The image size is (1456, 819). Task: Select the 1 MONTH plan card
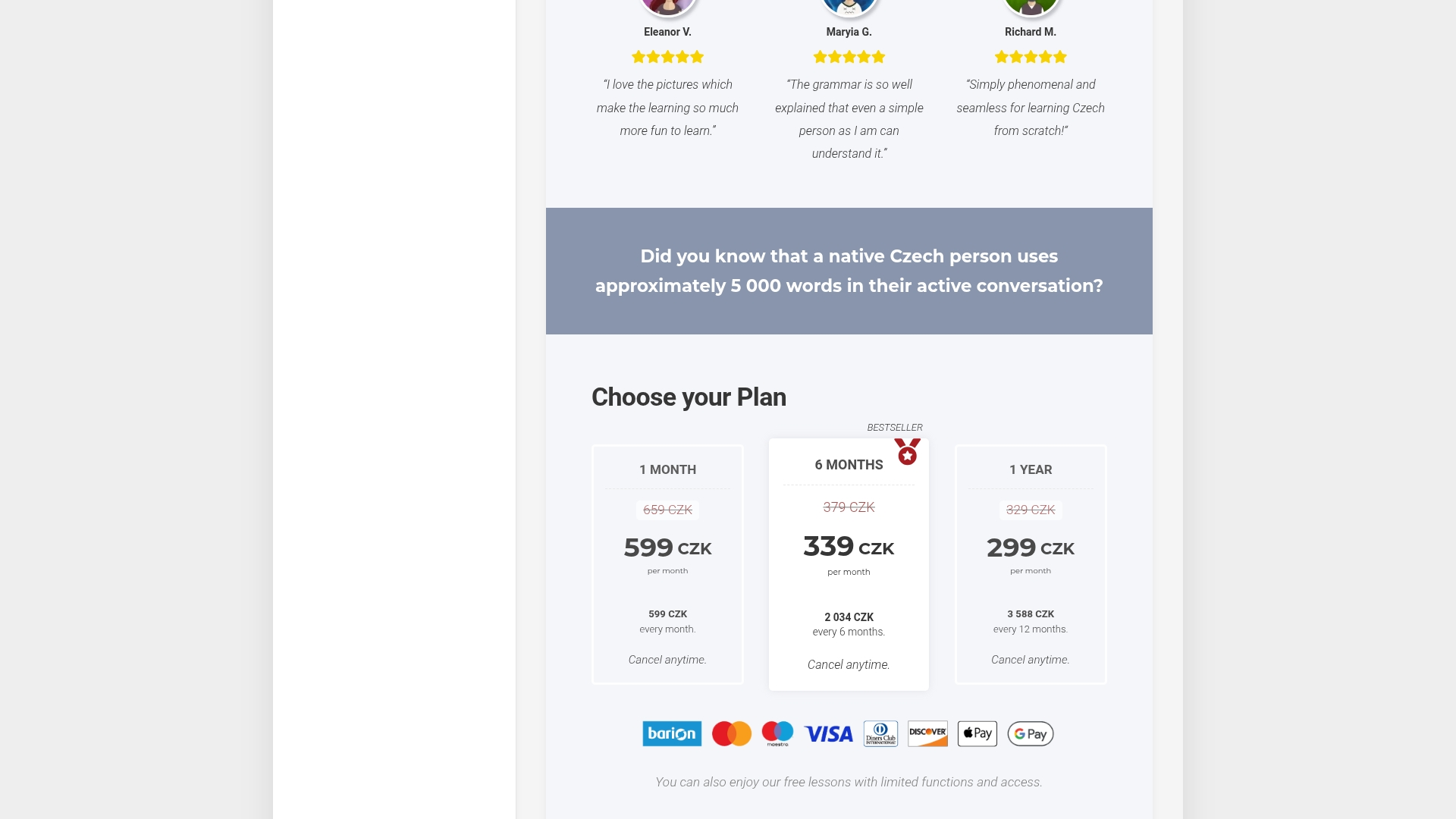tap(667, 564)
